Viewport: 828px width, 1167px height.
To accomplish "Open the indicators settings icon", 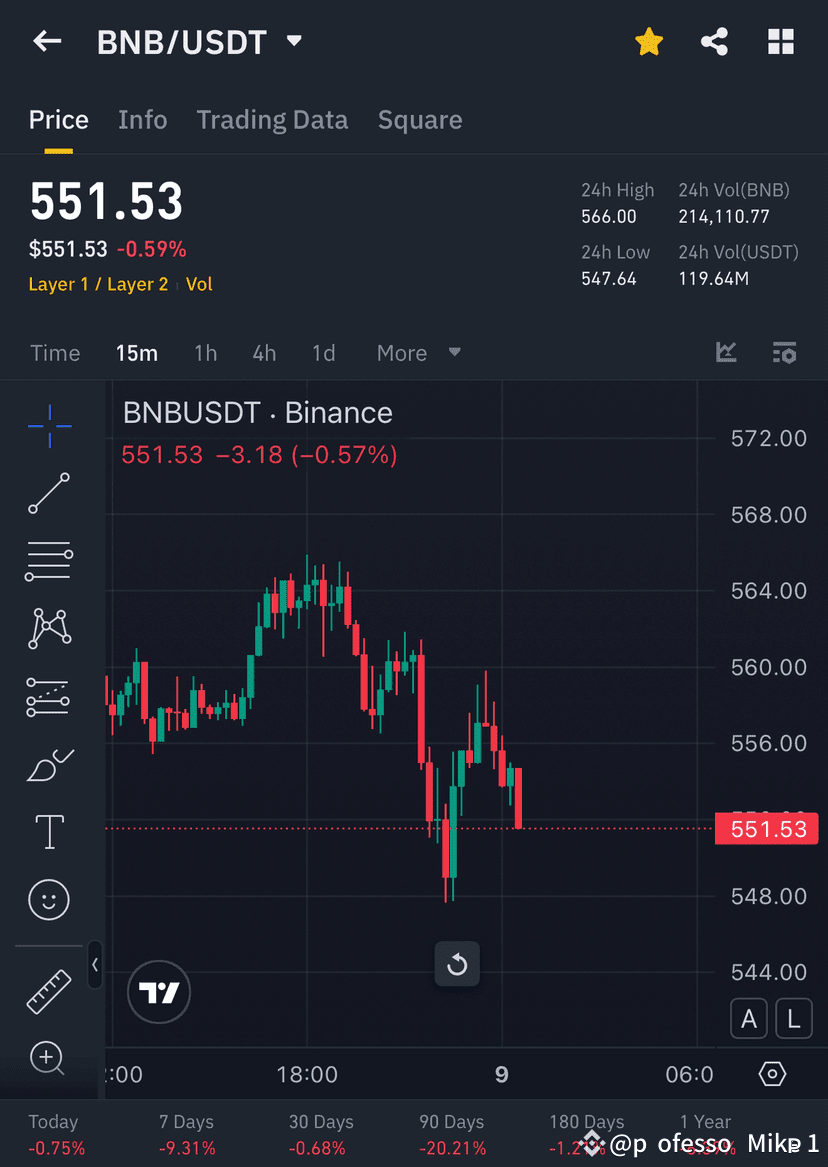I will (784, 352).
